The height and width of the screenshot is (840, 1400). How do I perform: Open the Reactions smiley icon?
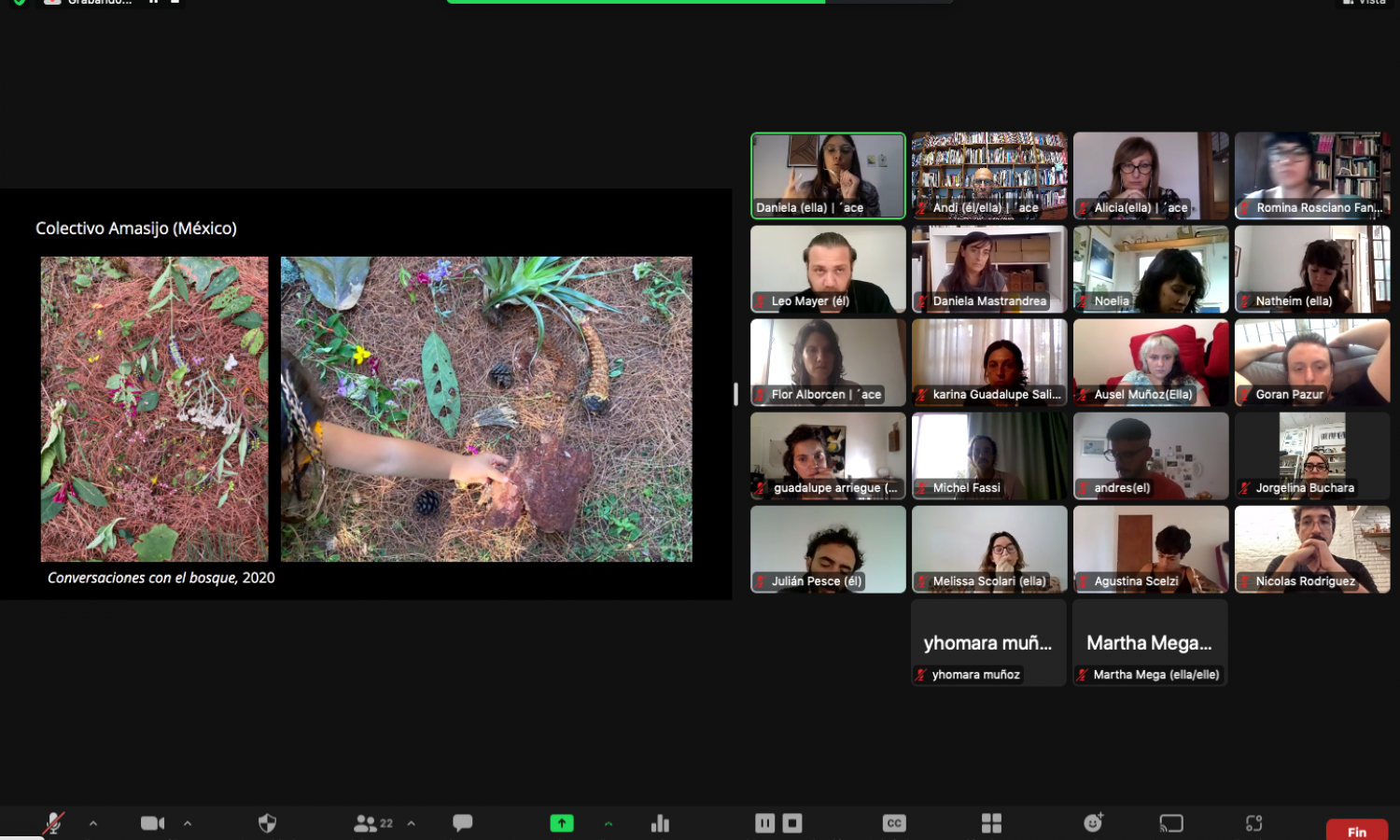pyautogui.click(x=1093, y=822)
